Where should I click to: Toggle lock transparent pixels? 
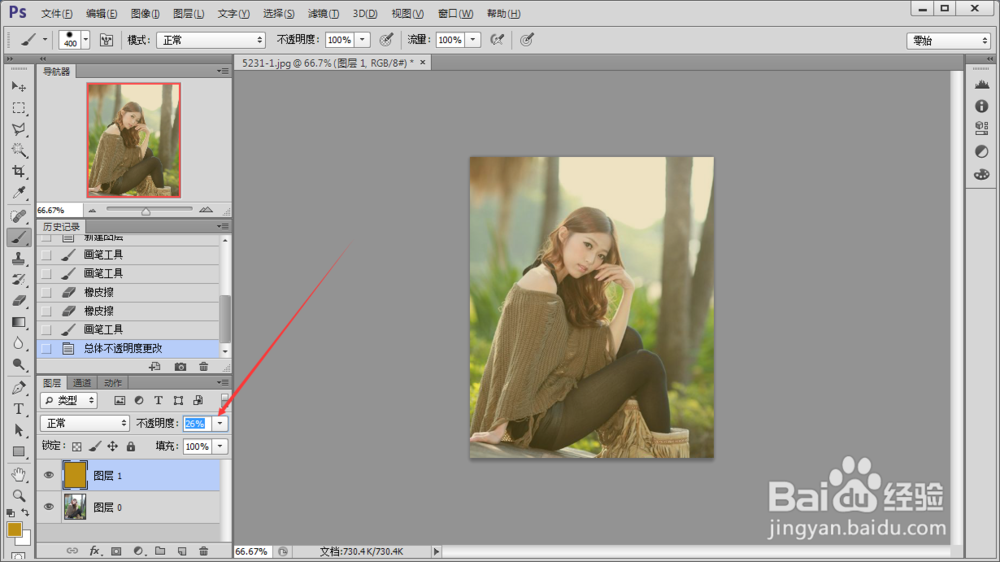(x=77, y=447)
